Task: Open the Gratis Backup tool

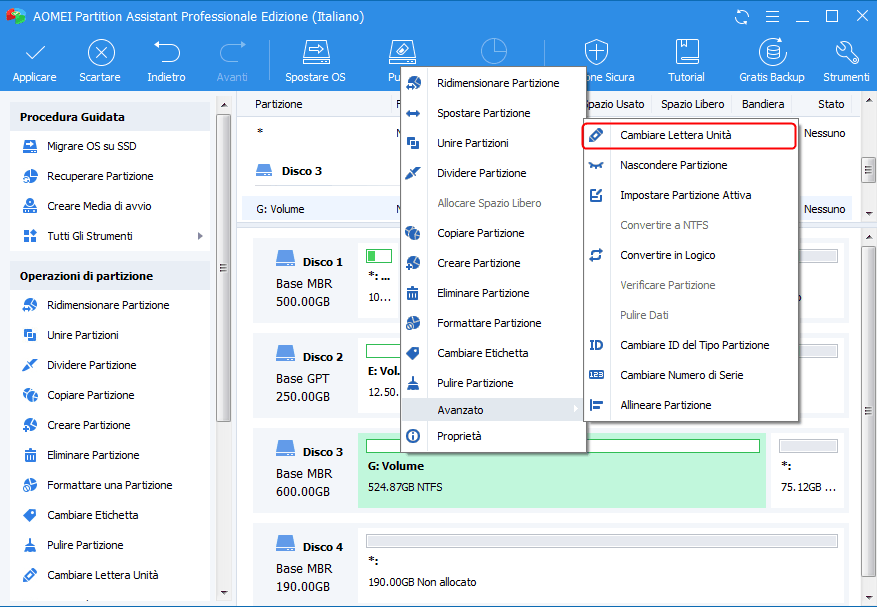Action: click(772, 62)
